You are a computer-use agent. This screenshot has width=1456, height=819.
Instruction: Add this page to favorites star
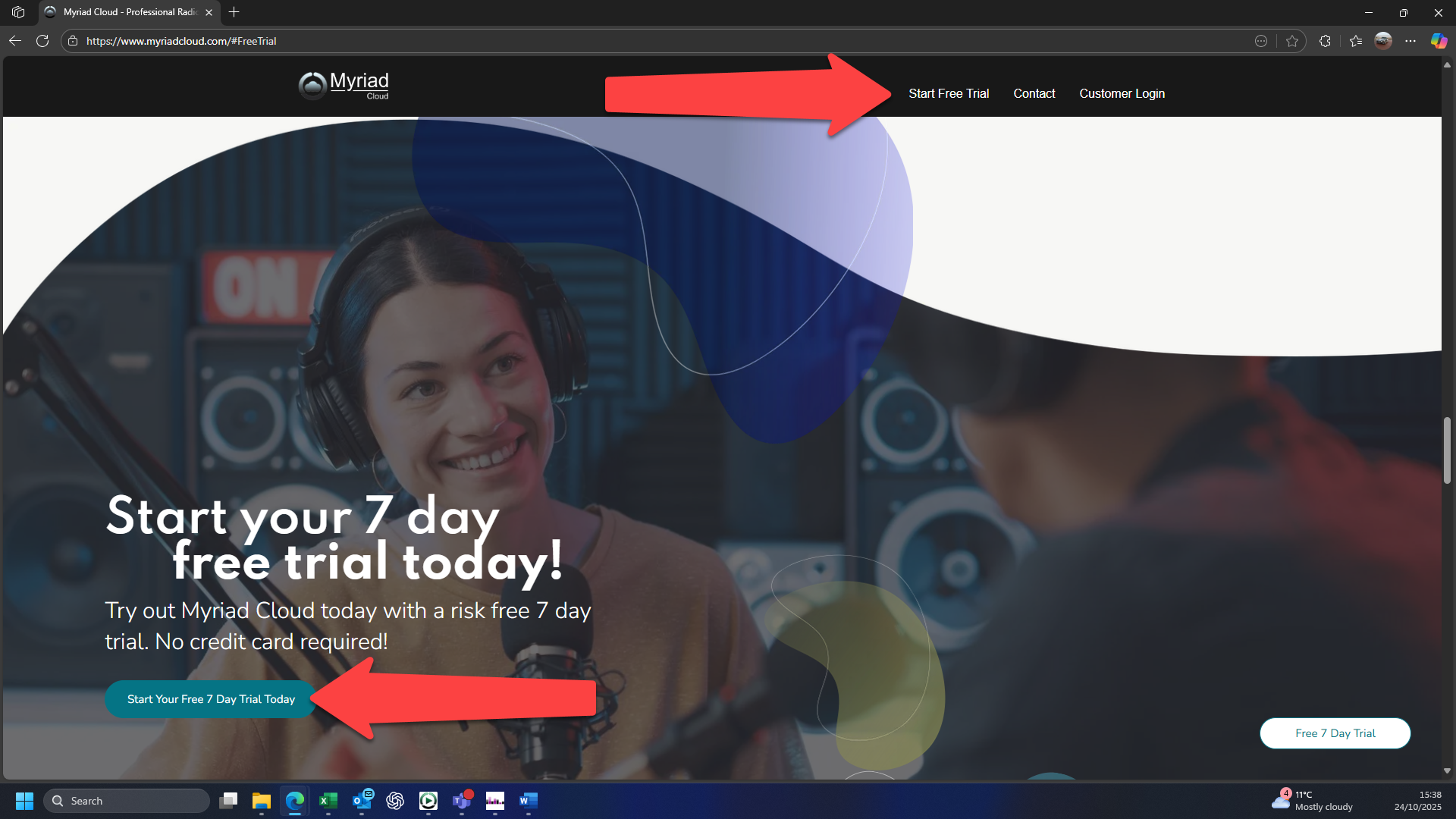(x=1292, y=41)
